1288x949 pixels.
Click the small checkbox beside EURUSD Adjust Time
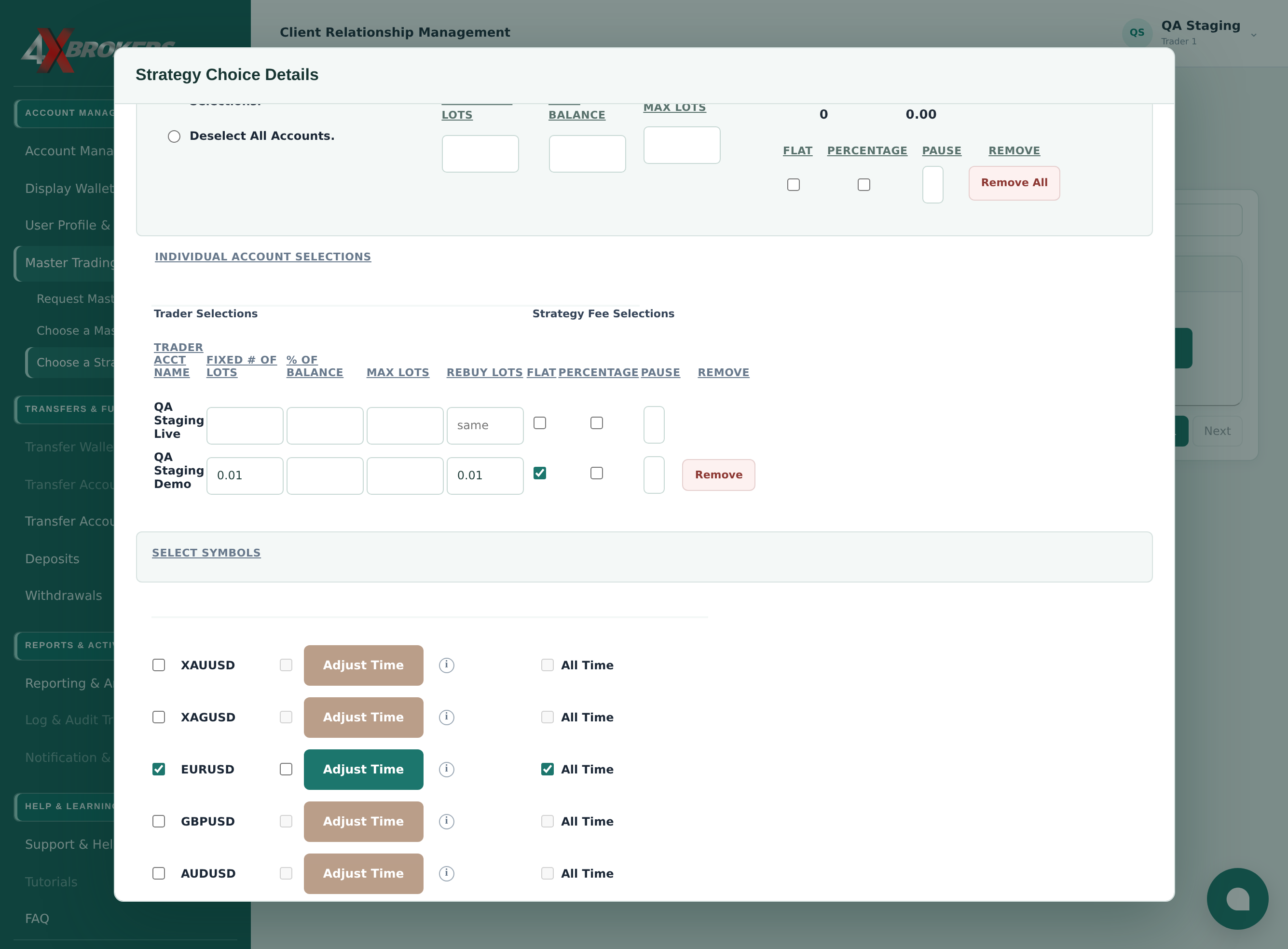[x=286, y=769]
